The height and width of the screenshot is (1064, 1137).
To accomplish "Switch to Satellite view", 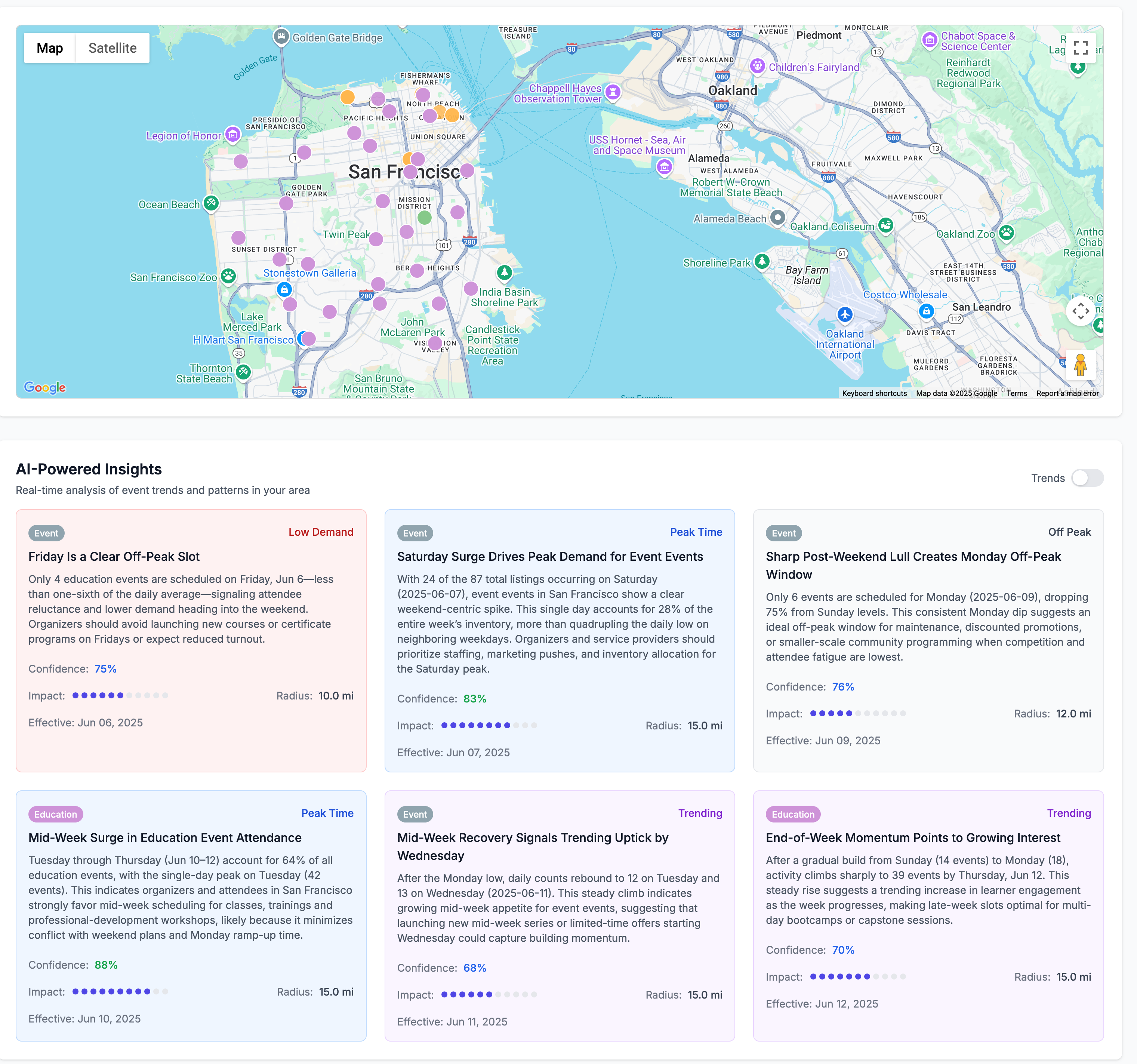I will [x=112, y=48].
